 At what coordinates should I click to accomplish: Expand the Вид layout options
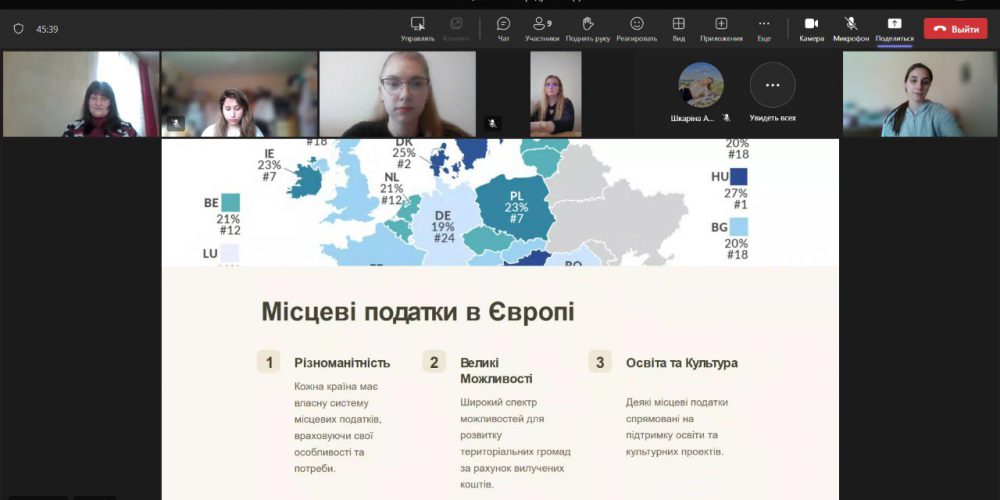point(678,24)
